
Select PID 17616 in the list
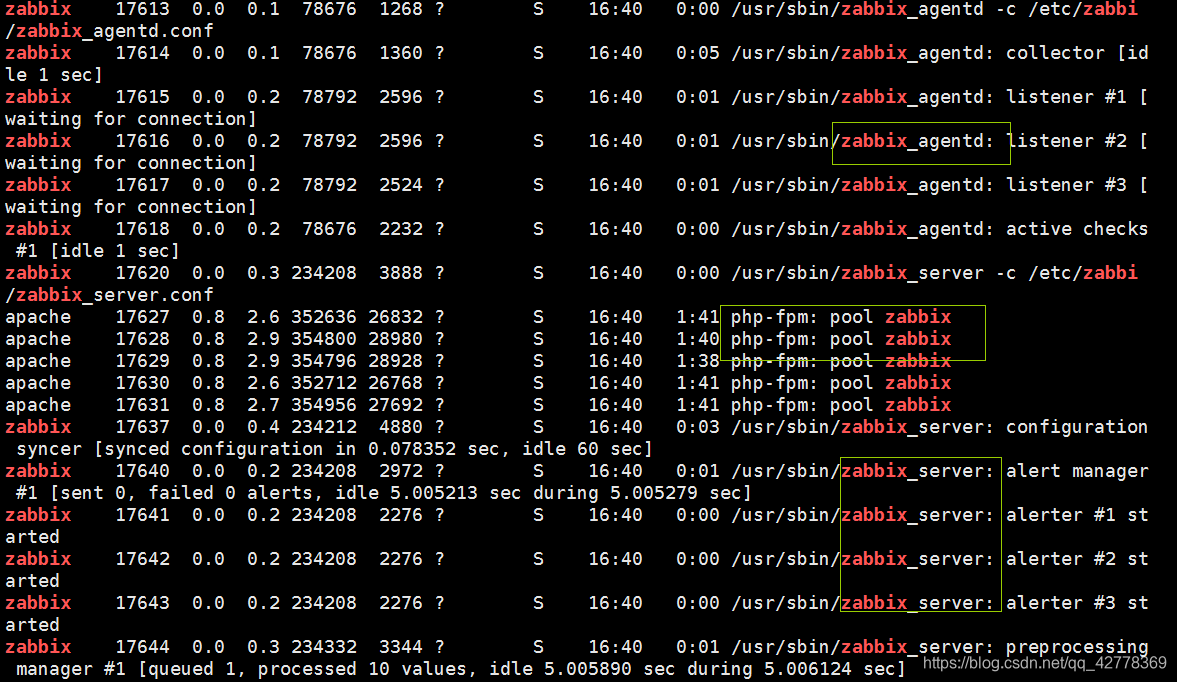142,141
